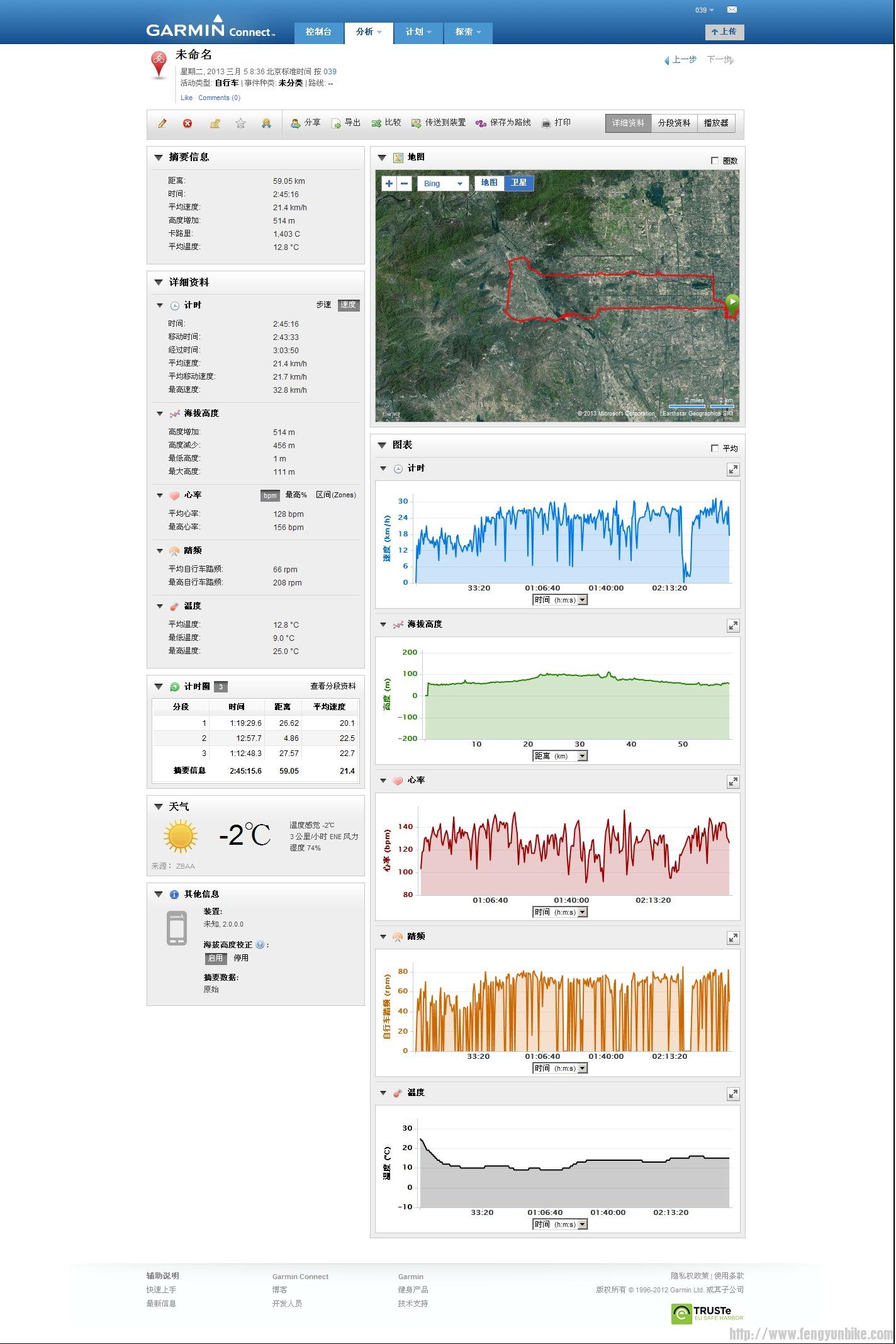Viewport: 896px width, 1344px height.
Task: Click the star favorite icon
Action: (x=240, y=123)
